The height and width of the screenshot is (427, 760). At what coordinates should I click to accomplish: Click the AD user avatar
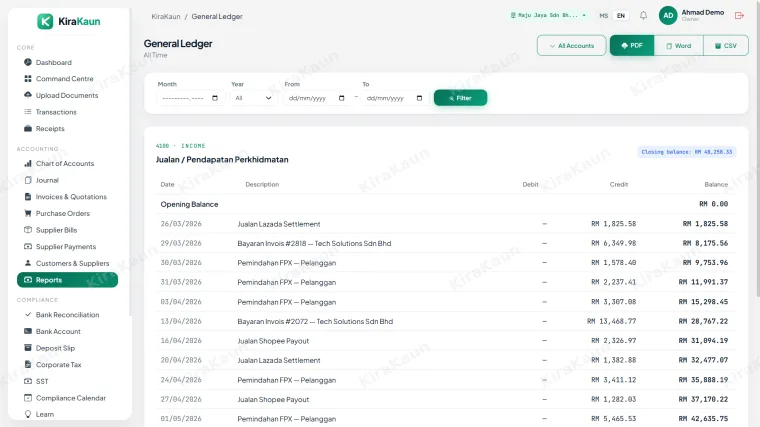pos(668,16)
